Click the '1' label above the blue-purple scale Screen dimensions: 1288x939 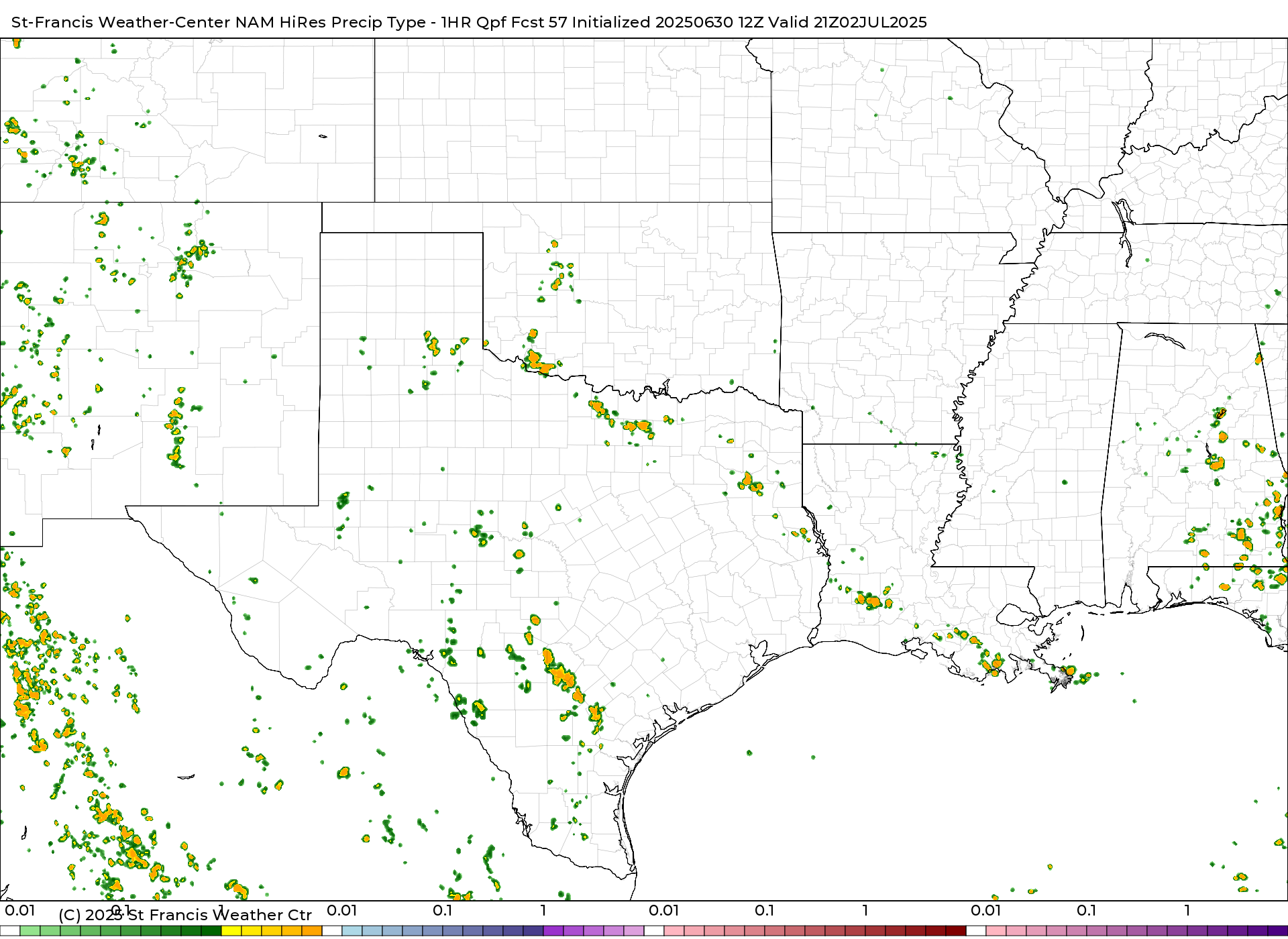click(x=543, y=910)
